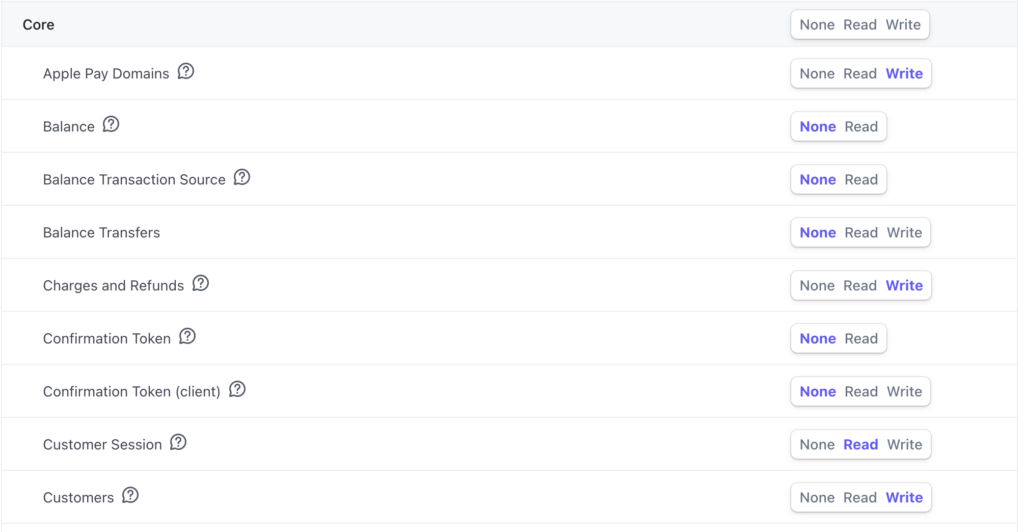This screenshot has width=1024, height=532.
Task: Click help icon next to Apple Pay Domains
Action: point(186,72)
